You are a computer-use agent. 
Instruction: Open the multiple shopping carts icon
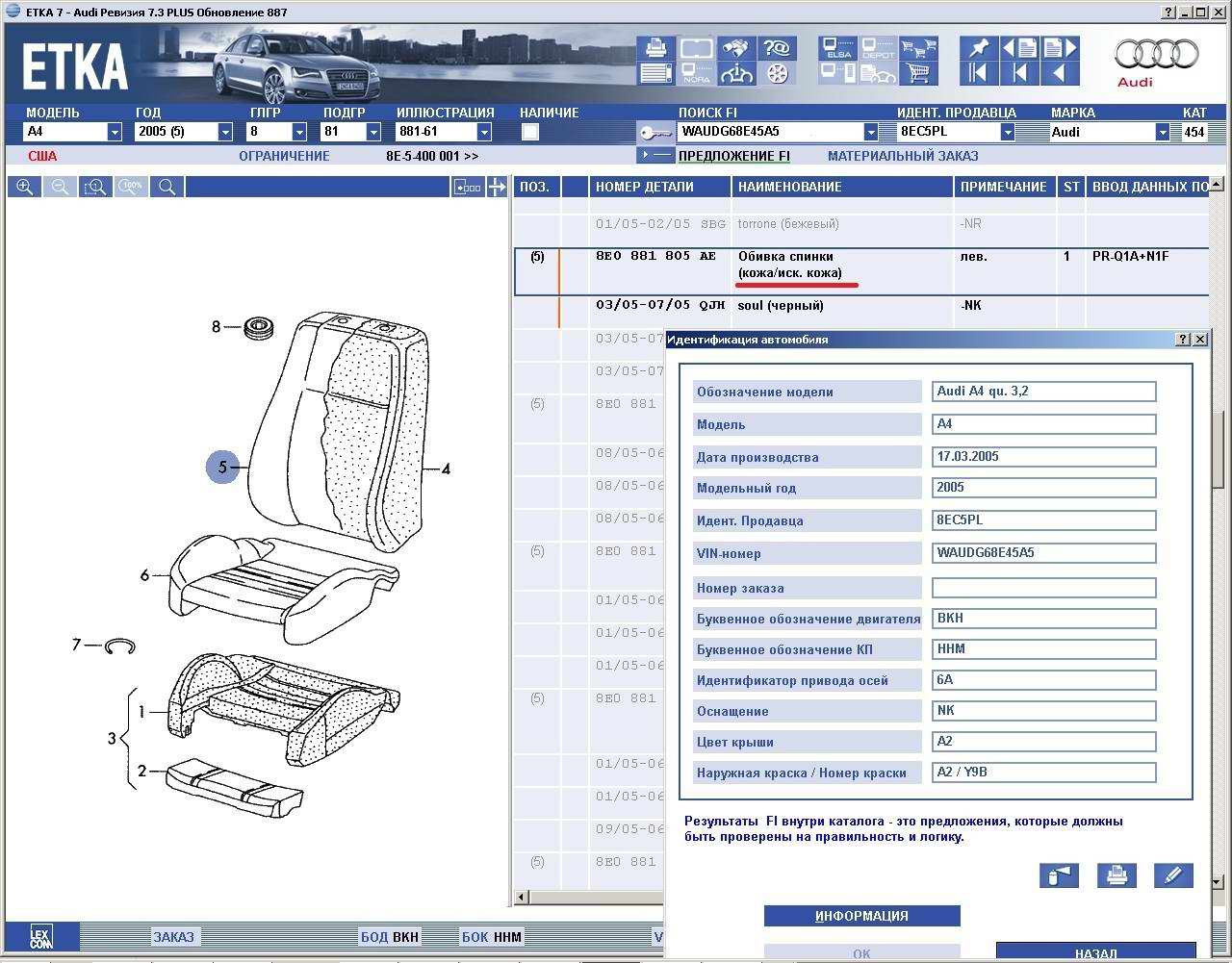(x=918, y=48)
